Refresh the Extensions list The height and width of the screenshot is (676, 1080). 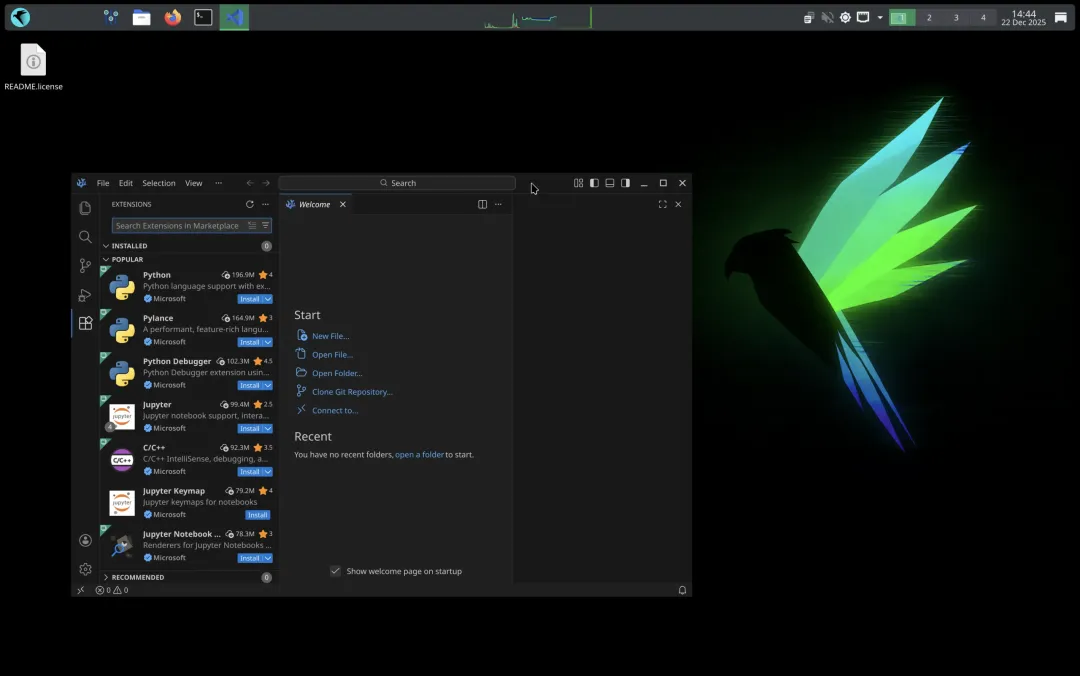249,204
